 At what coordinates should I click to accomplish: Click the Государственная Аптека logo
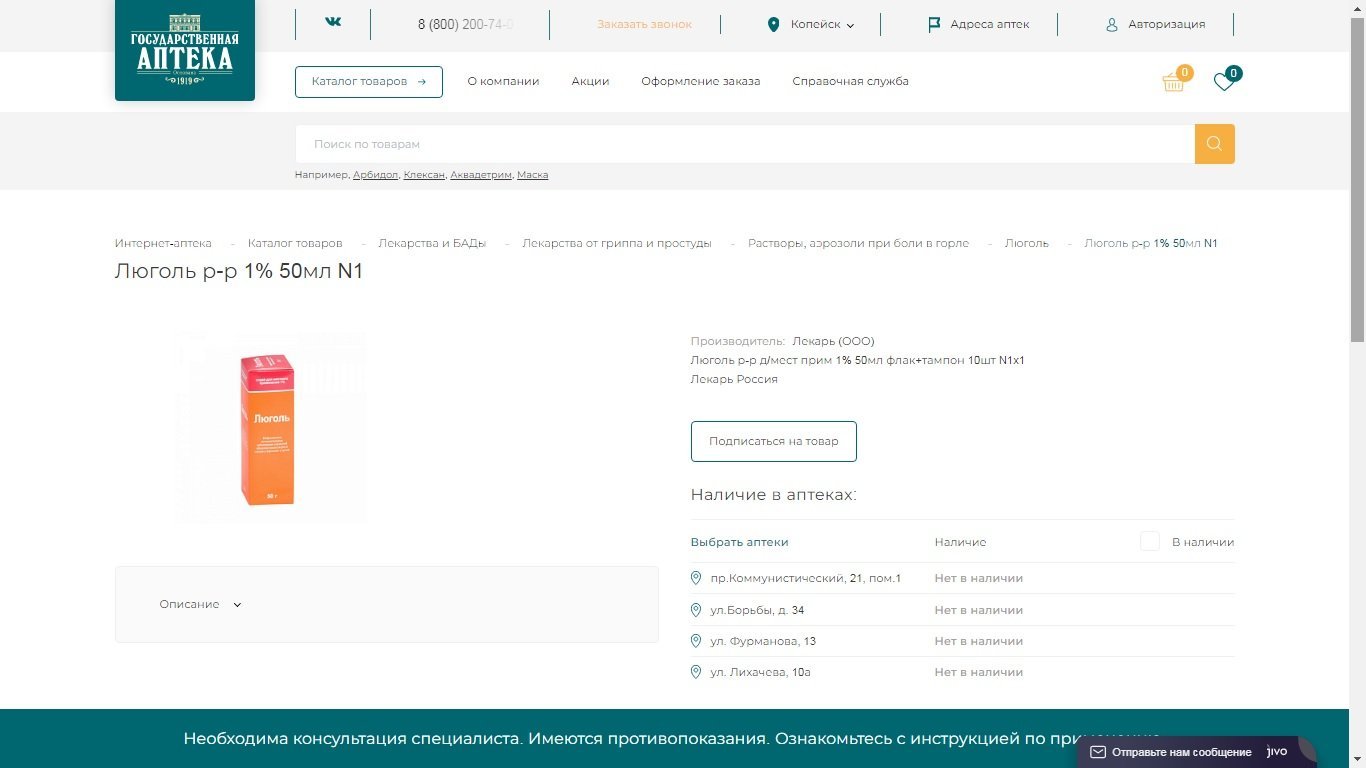click(185, 50)
